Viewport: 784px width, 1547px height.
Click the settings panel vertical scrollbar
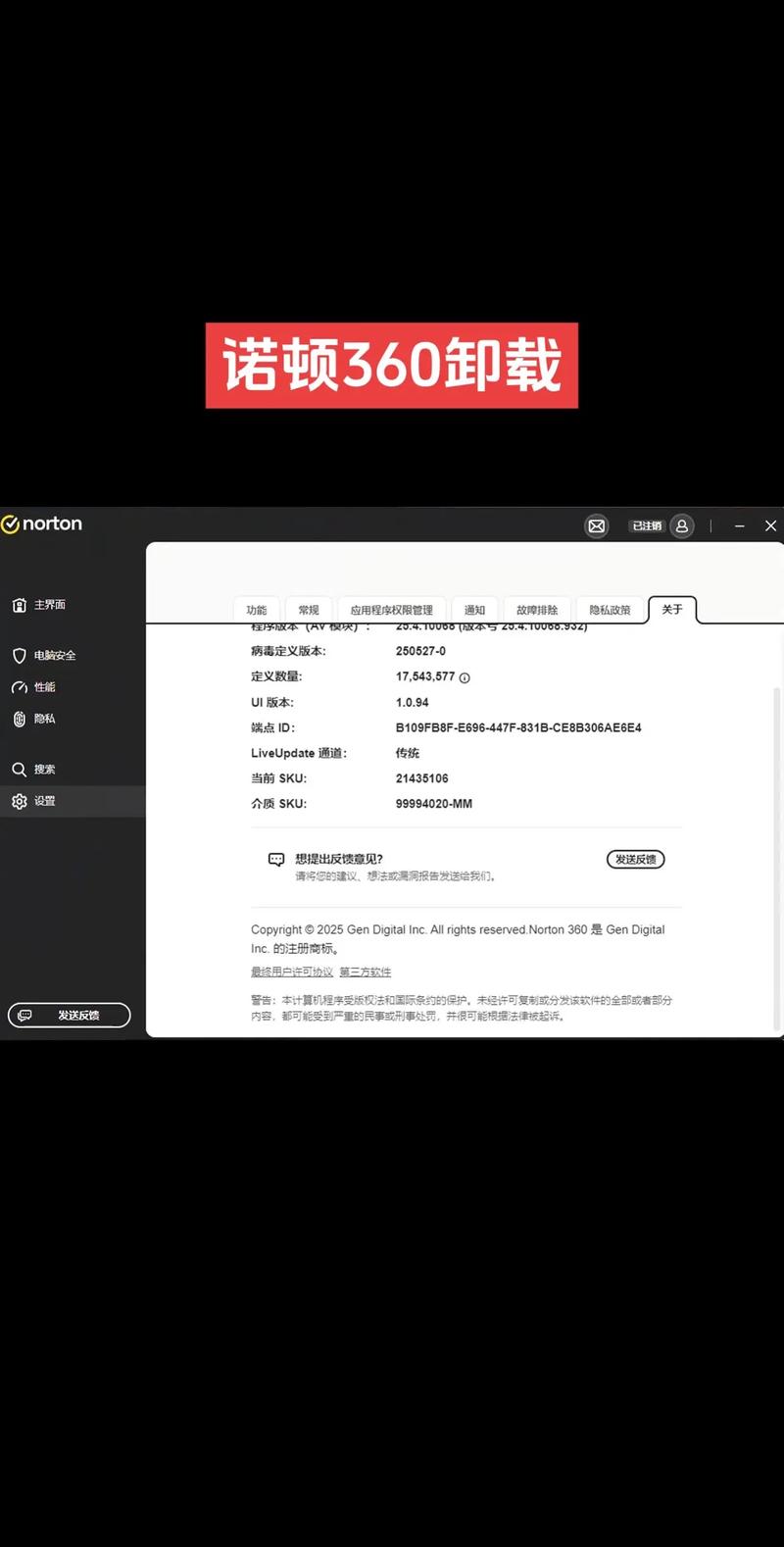[x=778, y=858]
